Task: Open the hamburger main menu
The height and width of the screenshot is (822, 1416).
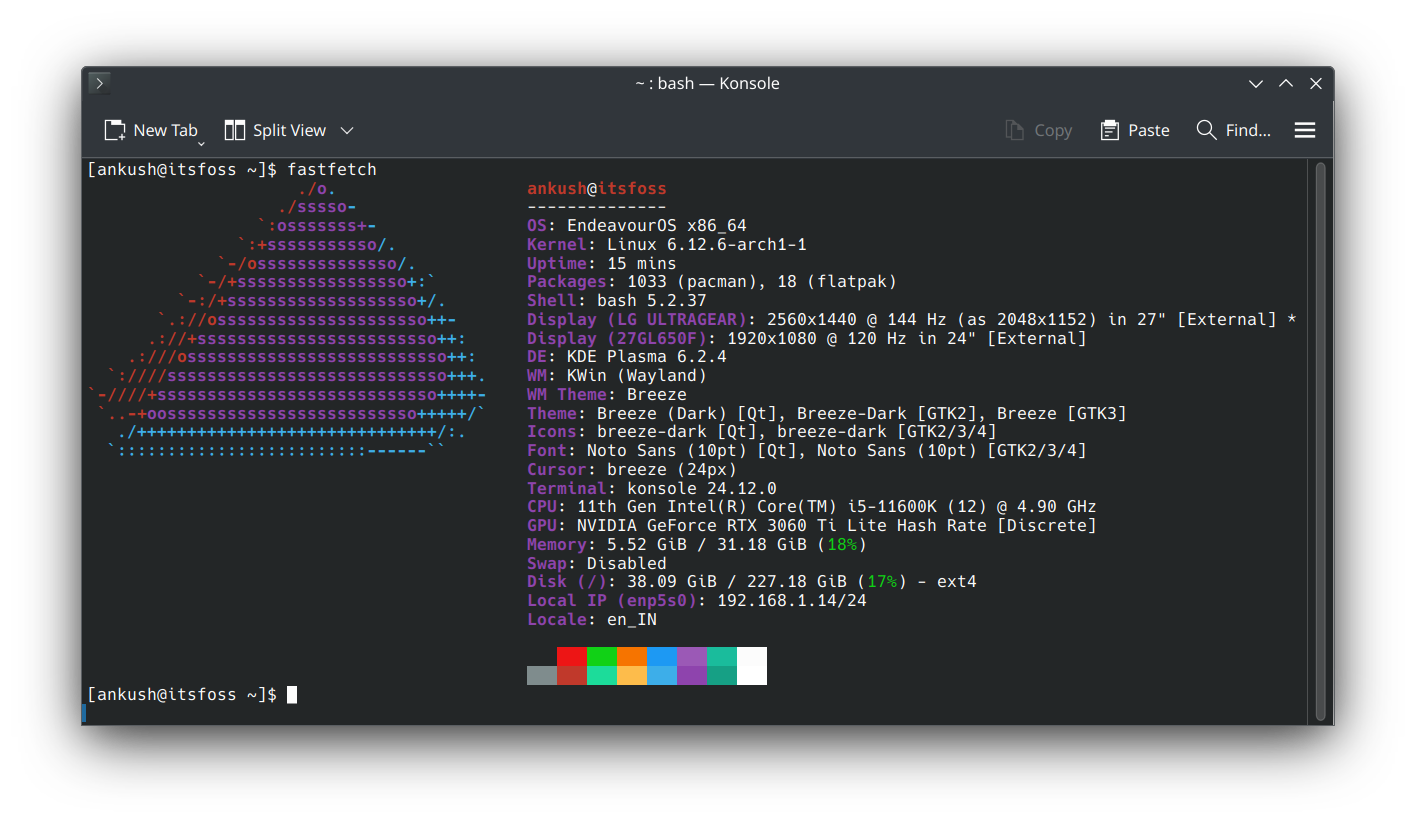Action: click(1304, 130)
